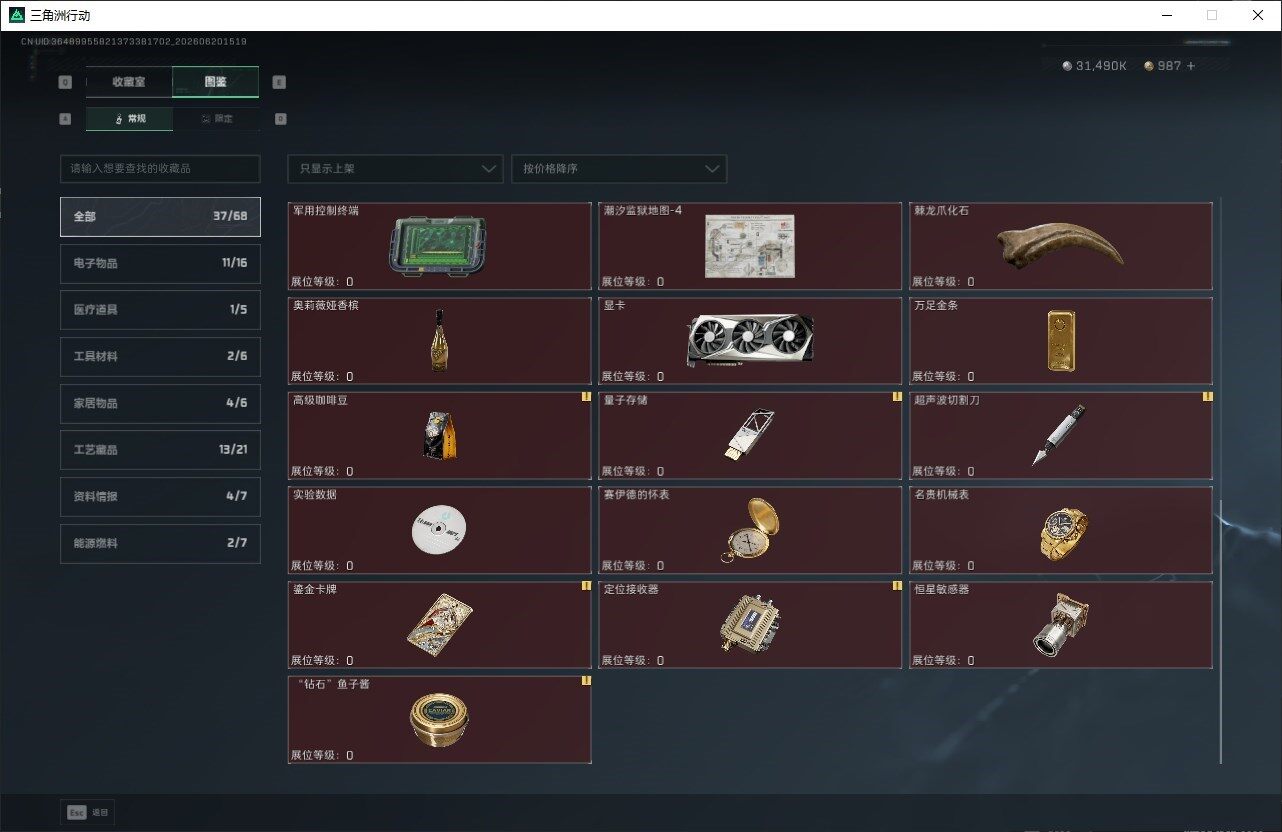1282x832 pixels.
Task: Switch to the 收藏室 tab
Action: (x=129, y=82)
